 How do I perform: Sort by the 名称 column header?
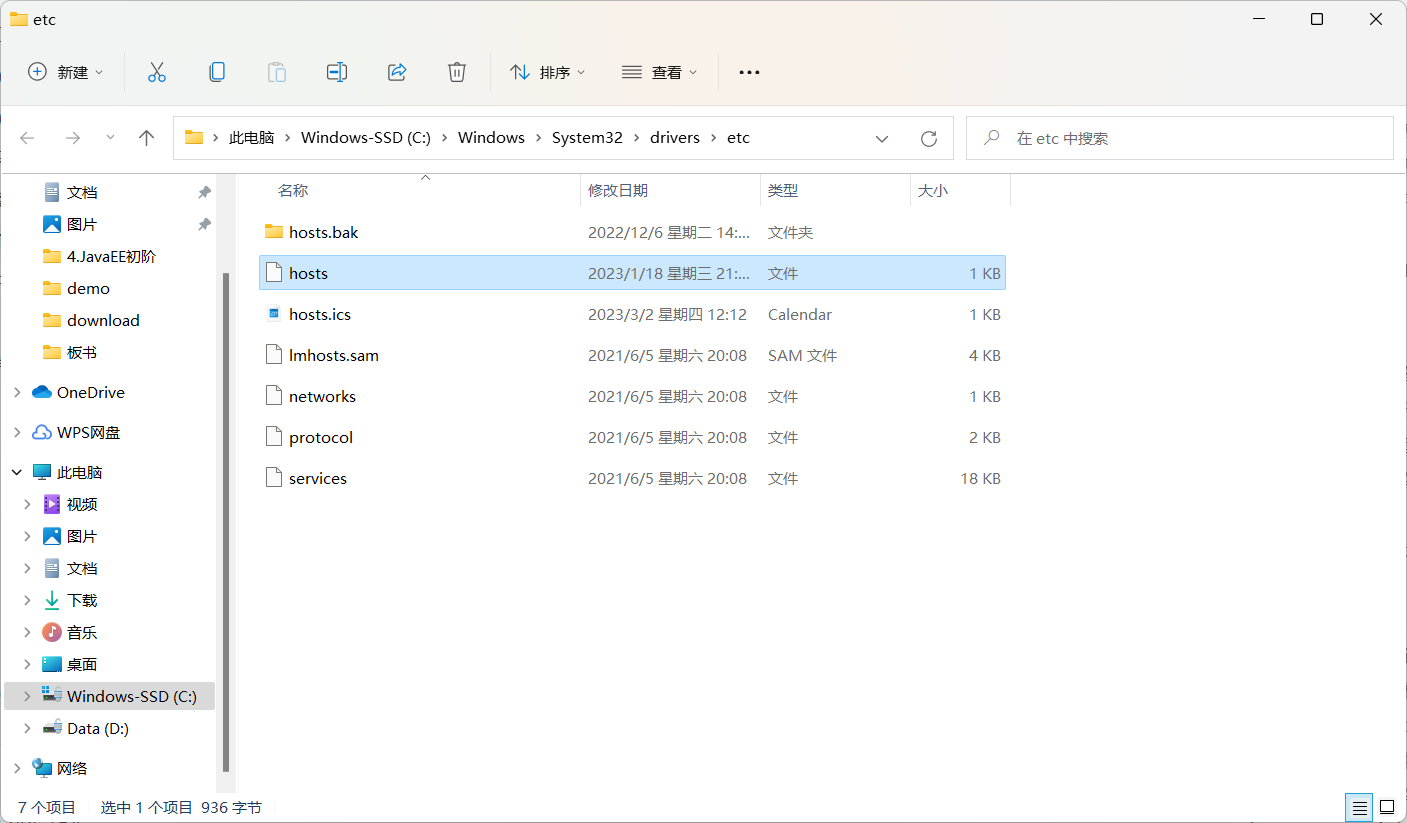293,190
